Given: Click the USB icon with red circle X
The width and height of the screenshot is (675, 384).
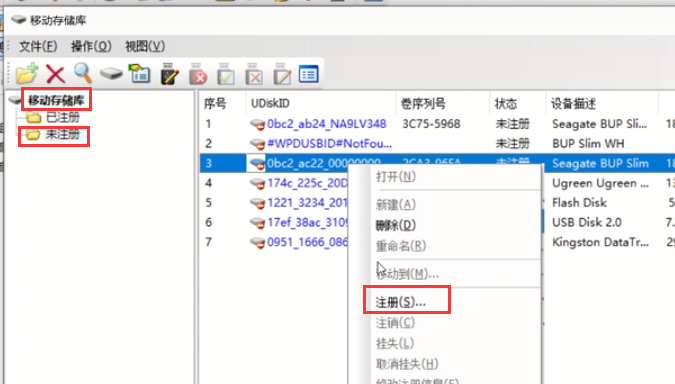Looking at the screenshot, I should [x=198, y=74].
